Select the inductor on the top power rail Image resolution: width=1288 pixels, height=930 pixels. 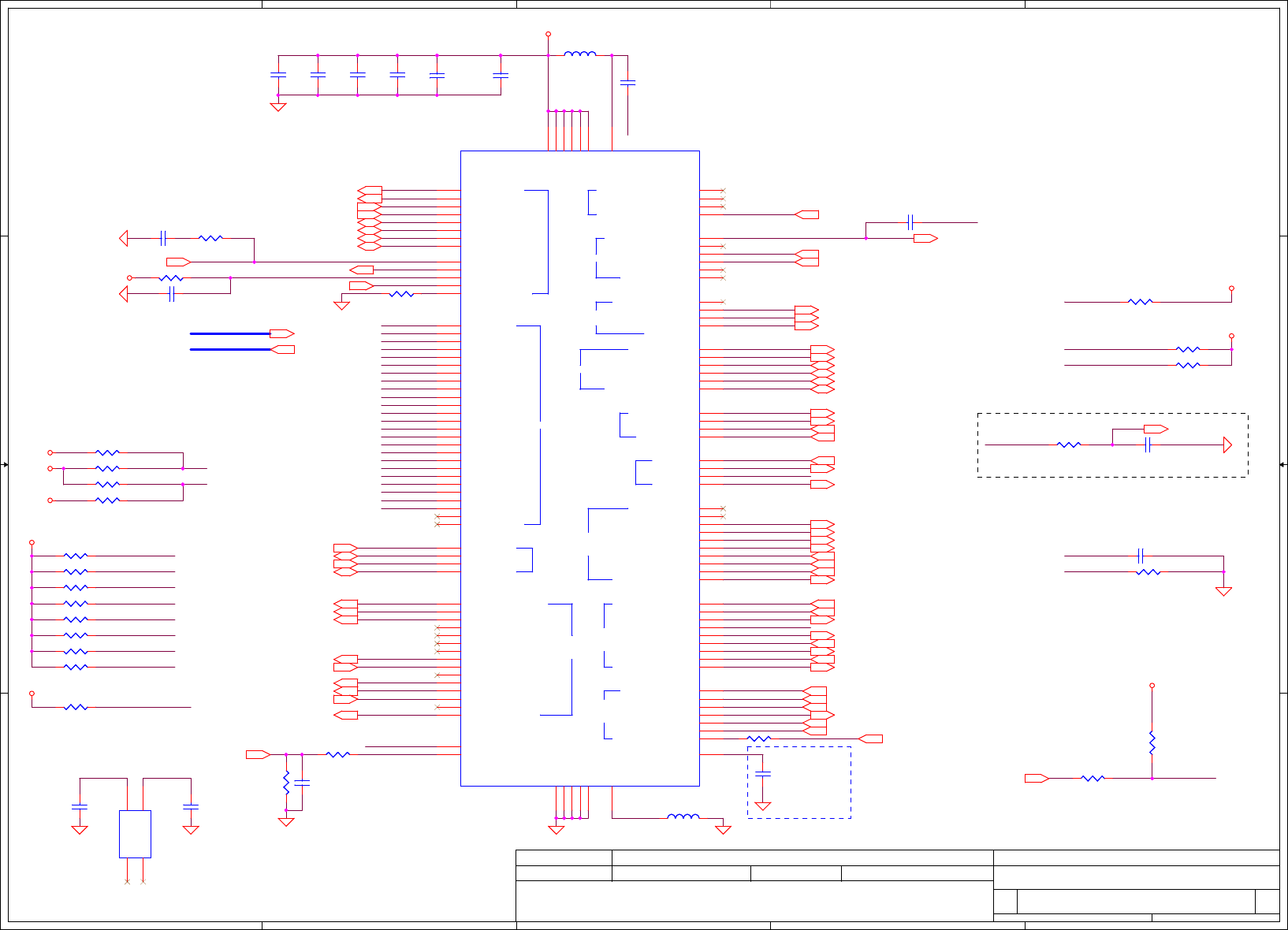(580, 54)
